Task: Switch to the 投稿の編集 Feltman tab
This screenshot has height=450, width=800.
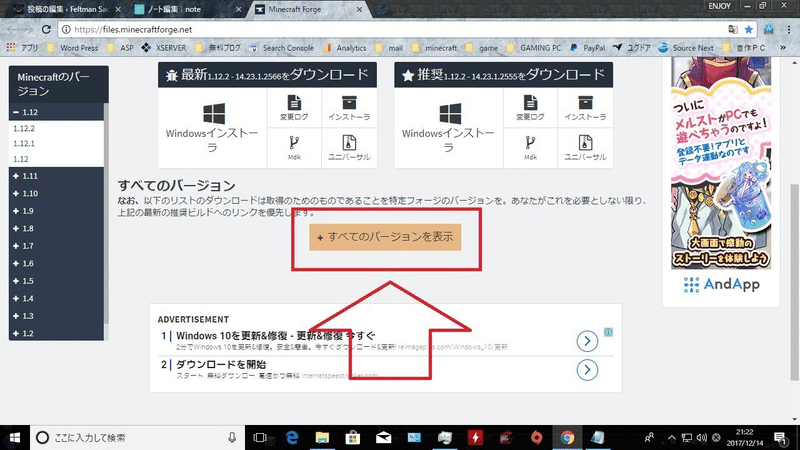Action: [66, 9]
